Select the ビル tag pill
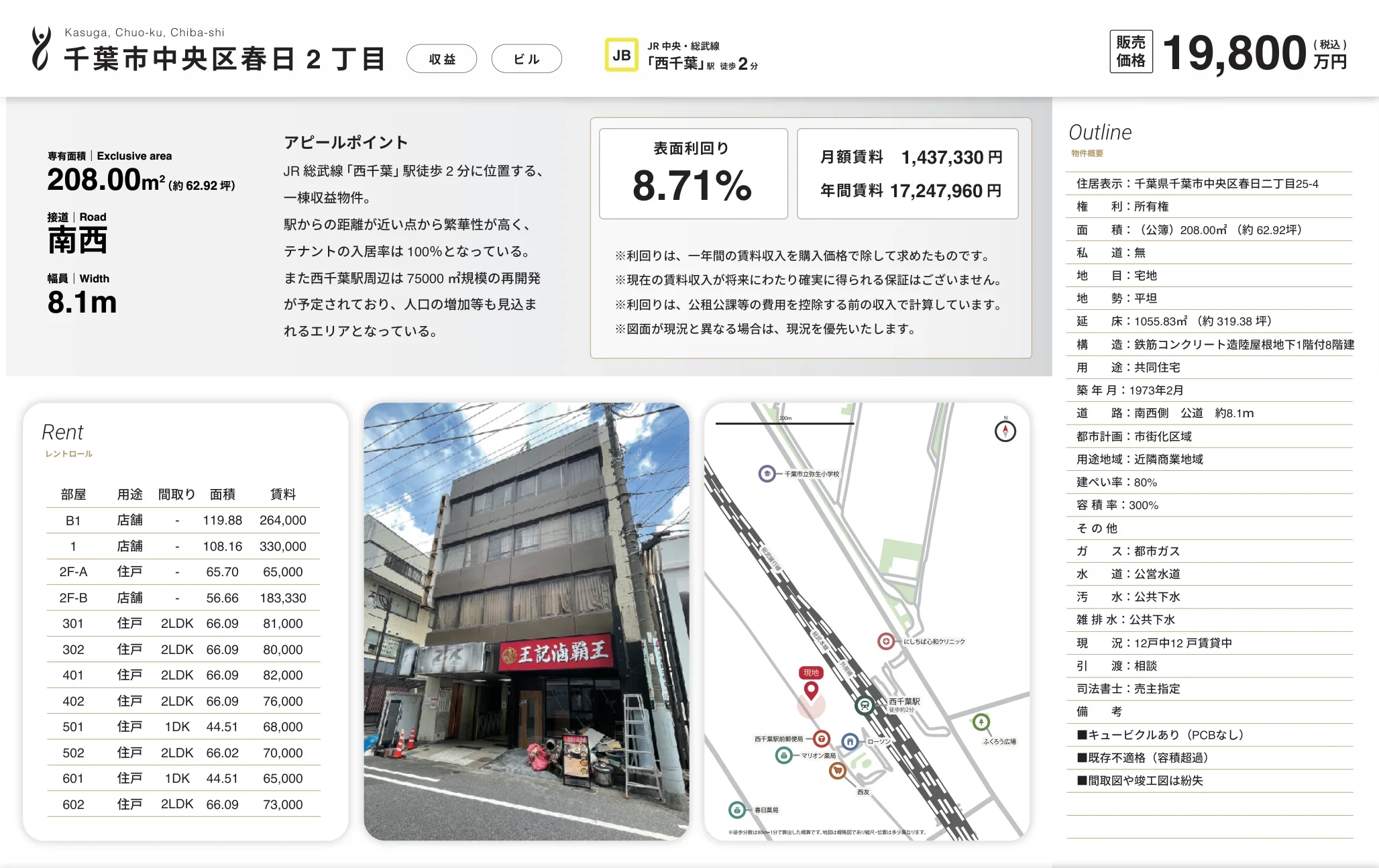The height and width of the screenshot is (868, 1379). (527, 58)
